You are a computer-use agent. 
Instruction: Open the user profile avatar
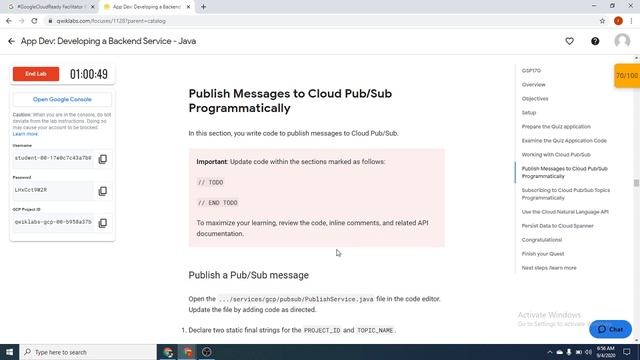(622, 41)
